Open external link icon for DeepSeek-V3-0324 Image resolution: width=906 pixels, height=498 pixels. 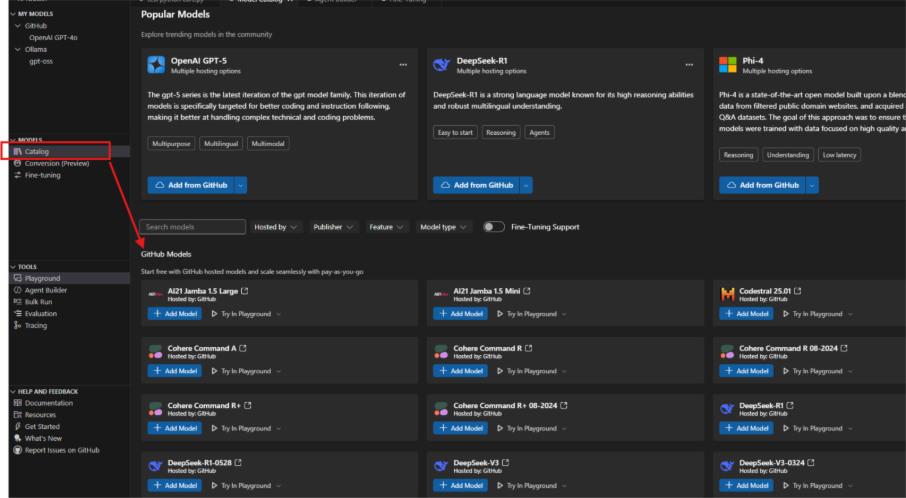tap(811, 463)
